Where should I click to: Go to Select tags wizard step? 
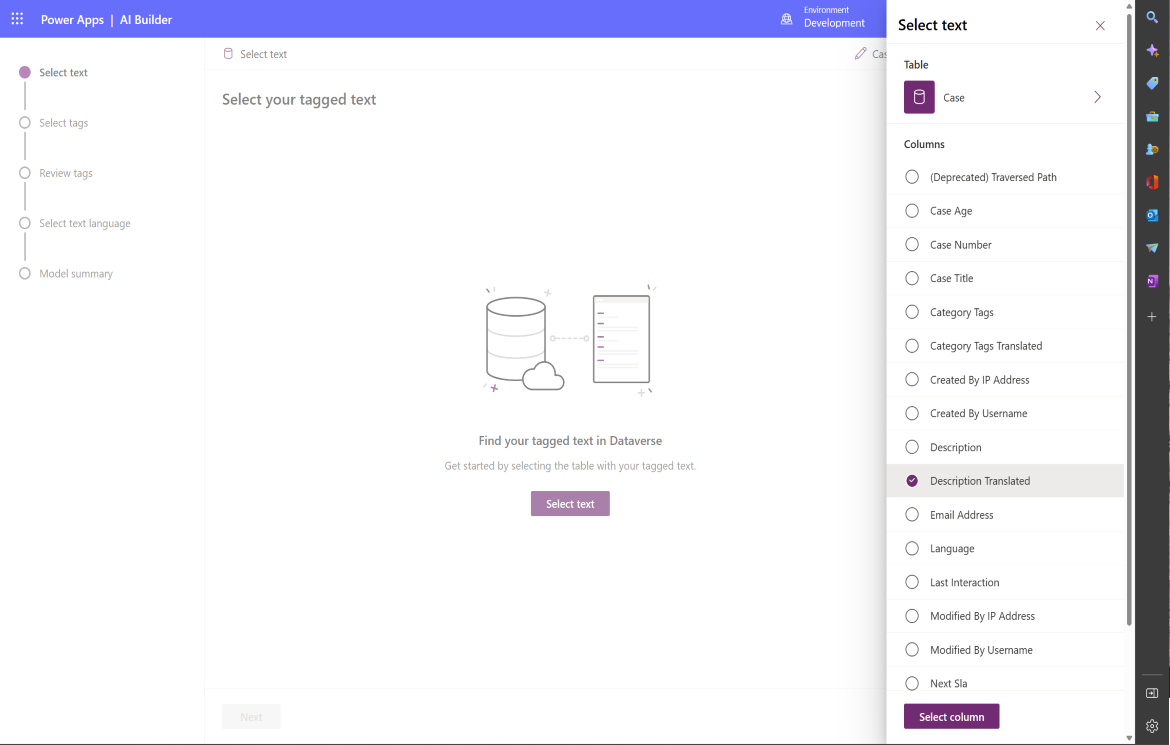tap(63, 122)
